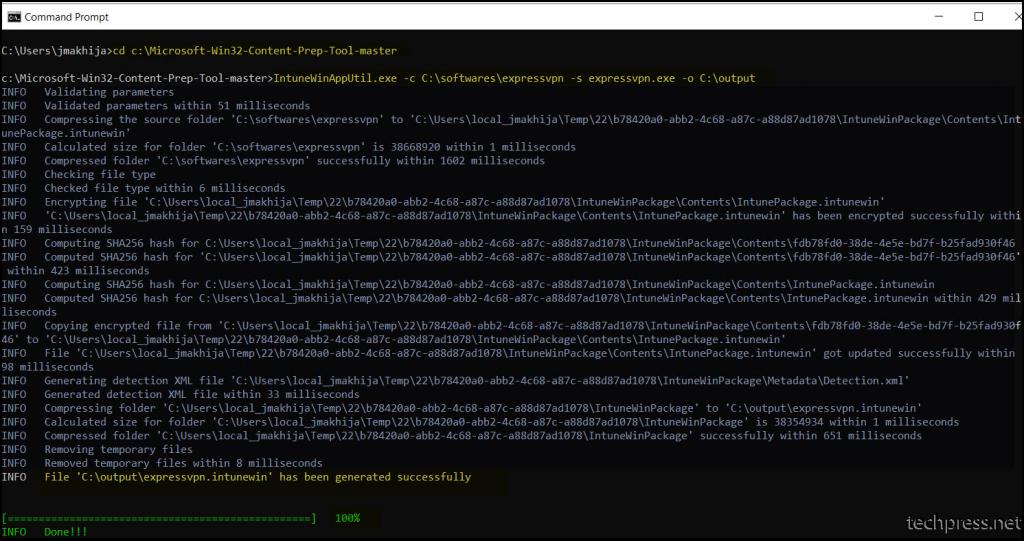Click 'successfully within 651 milliseconds' line
This screenshot has height=541, width=1024.
tap(462, 436)
